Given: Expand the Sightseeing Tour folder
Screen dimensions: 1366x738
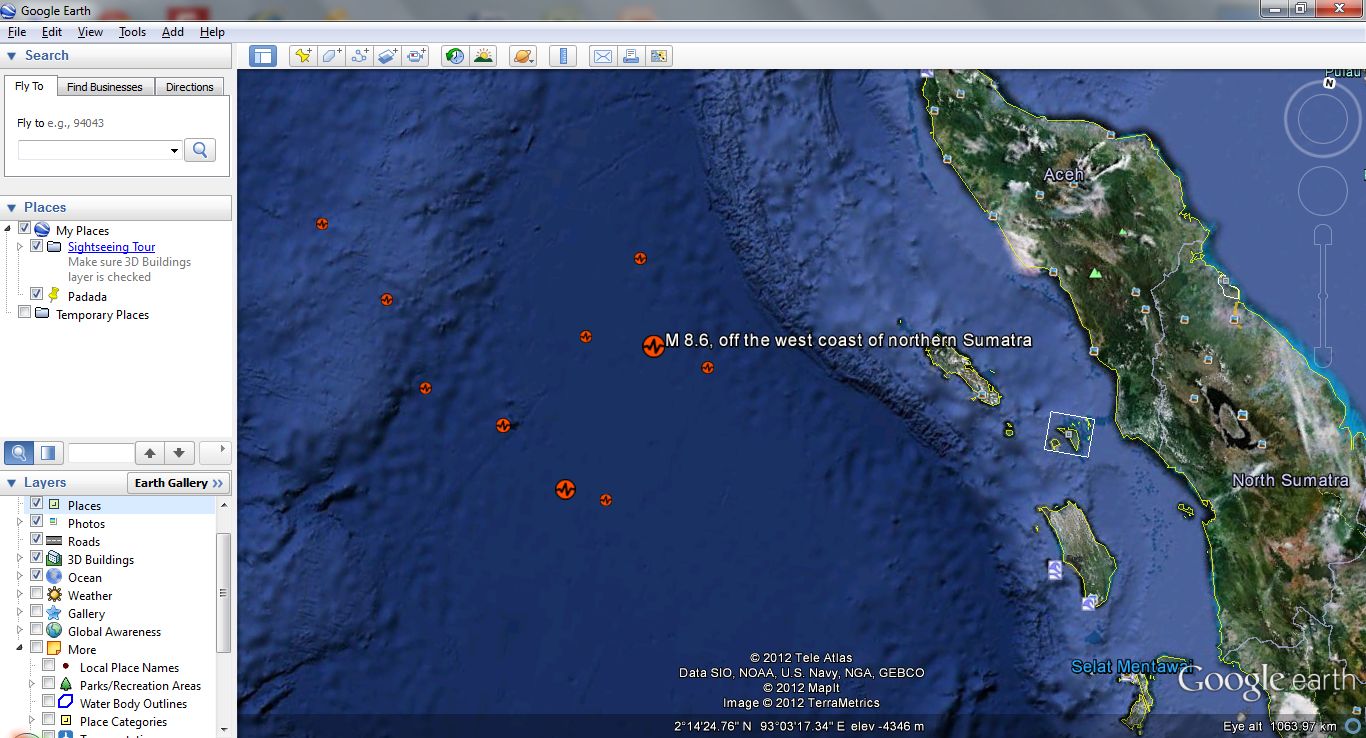Looking at the screenshot, I should tap(21, 246).
